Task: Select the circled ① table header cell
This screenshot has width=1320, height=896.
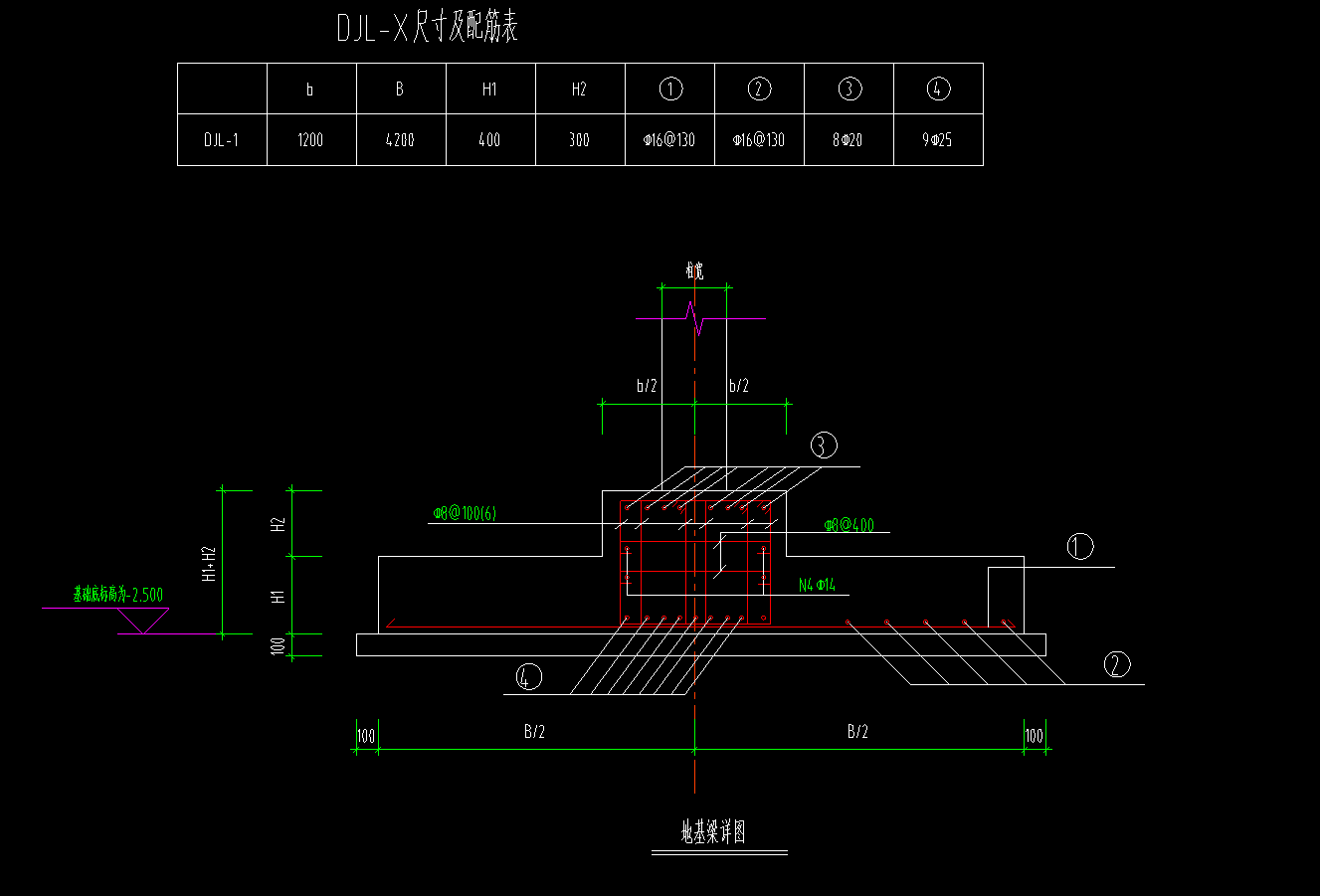Action: click(669, 89)
